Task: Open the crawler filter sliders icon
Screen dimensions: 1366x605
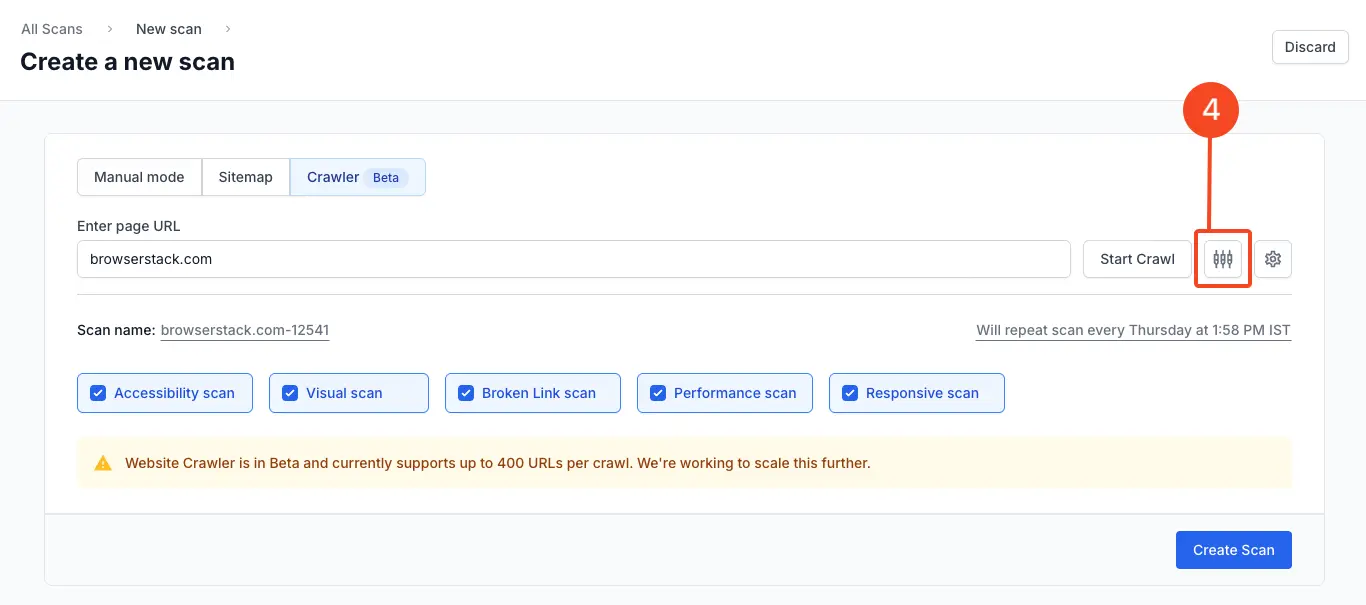Action: point(1222,259)
